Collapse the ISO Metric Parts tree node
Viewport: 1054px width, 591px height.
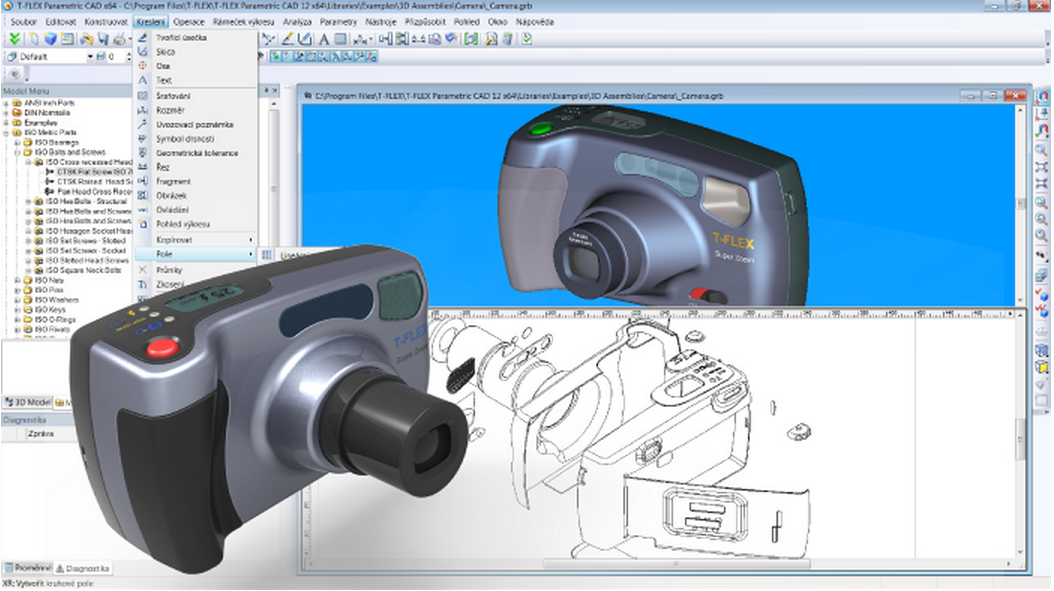(x=6, y=132)
